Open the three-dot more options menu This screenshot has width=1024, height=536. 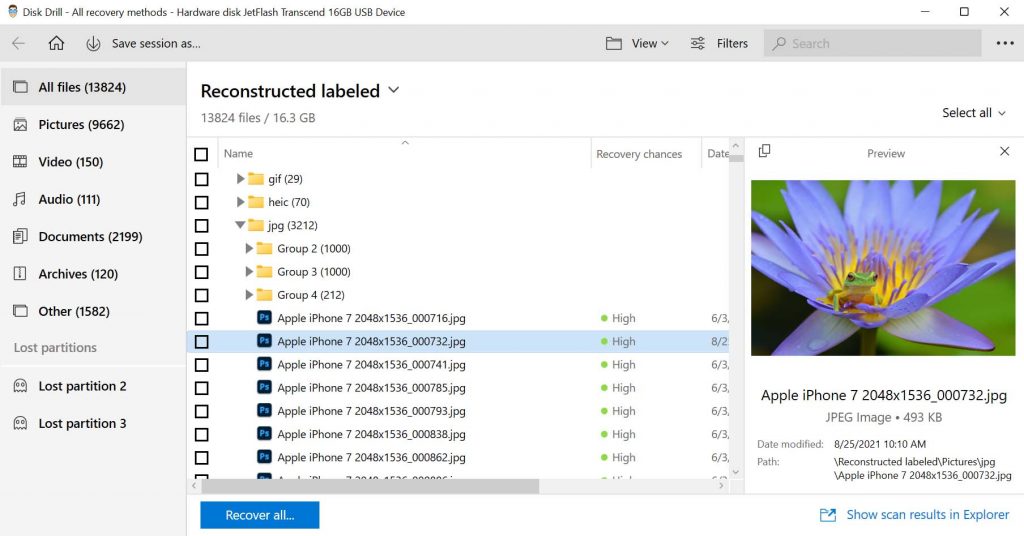click(x=1004, y=43)
